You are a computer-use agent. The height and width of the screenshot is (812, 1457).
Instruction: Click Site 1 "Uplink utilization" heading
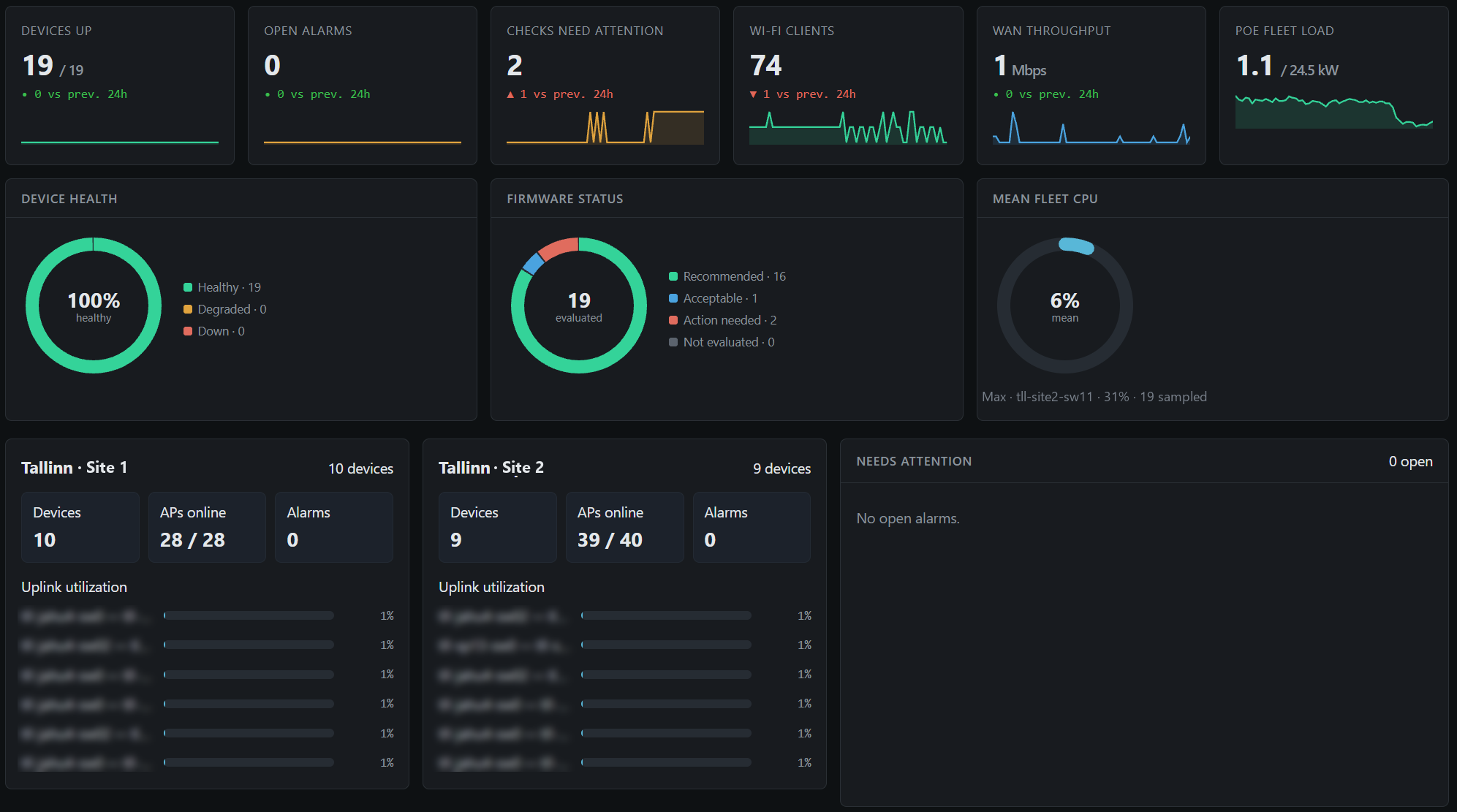[x=74, y=587]
